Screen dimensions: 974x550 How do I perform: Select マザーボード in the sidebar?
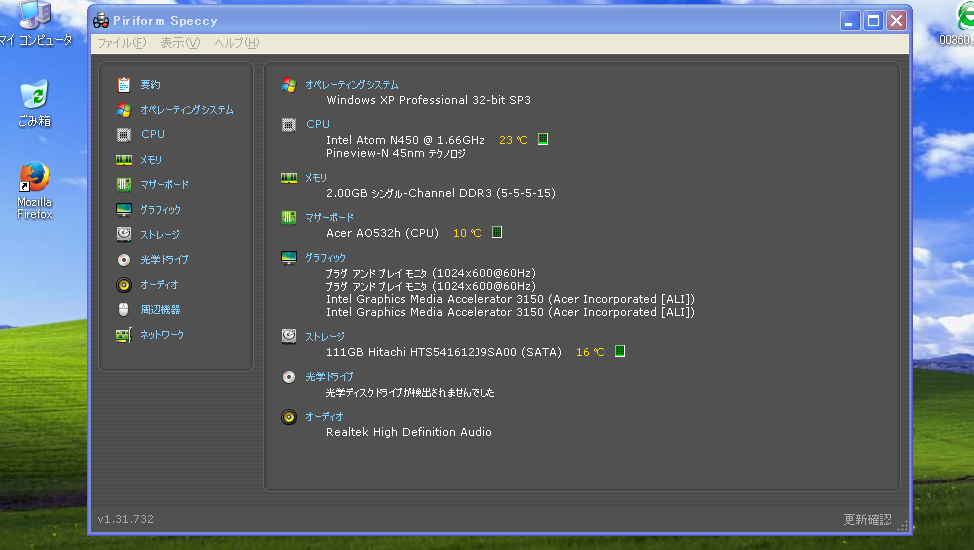164,185
